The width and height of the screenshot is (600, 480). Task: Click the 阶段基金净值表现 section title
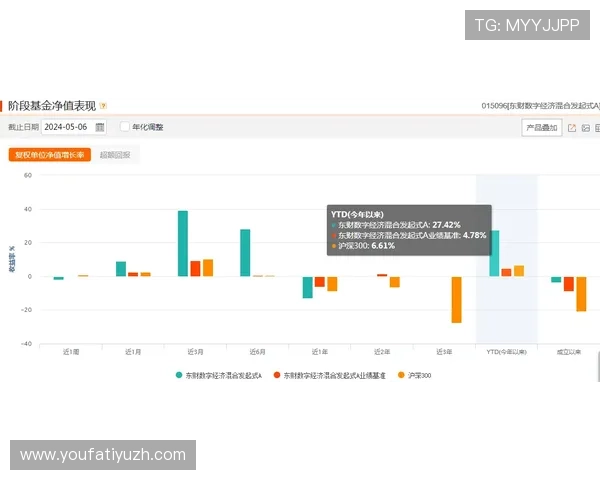pos(52,106)
